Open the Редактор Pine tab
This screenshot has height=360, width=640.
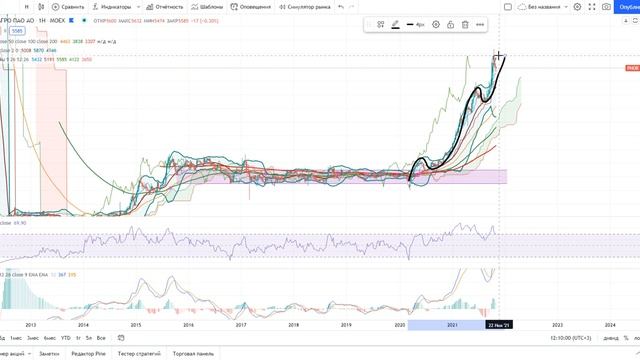[x=88, y=353]
